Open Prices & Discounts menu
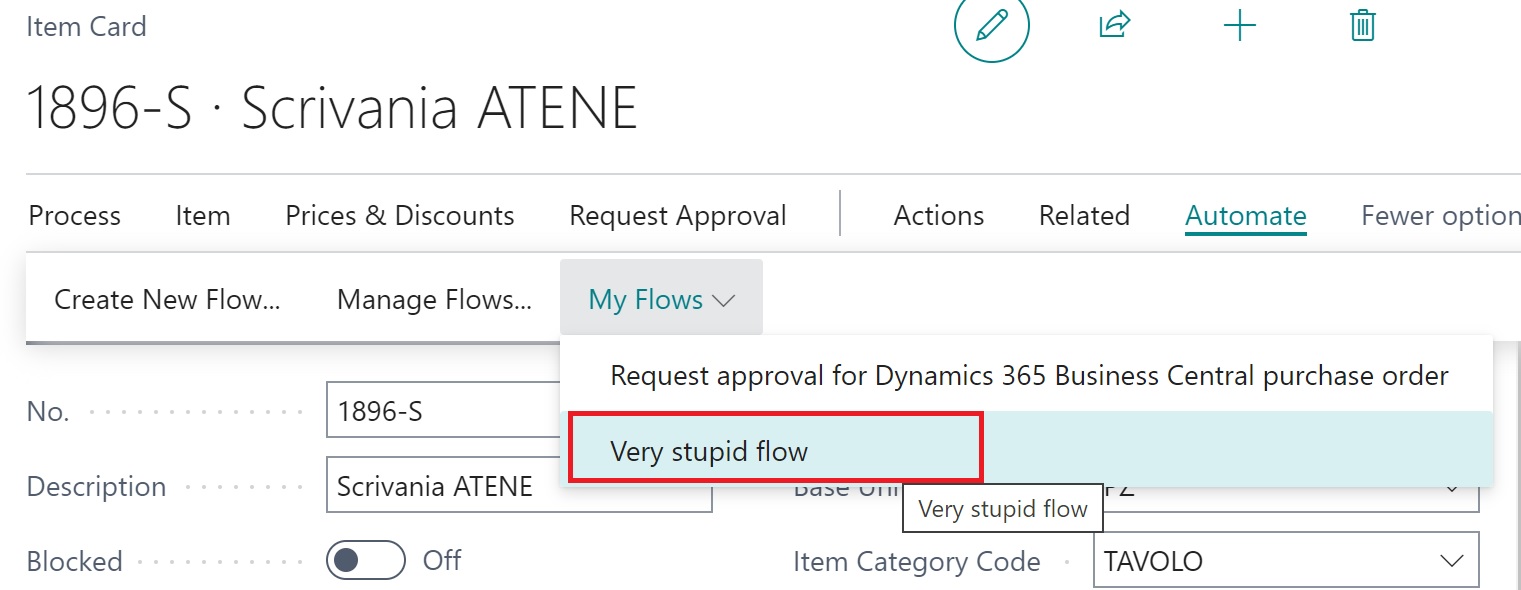Viewport: 1521px width, 590px height. [x=400, y=216]
